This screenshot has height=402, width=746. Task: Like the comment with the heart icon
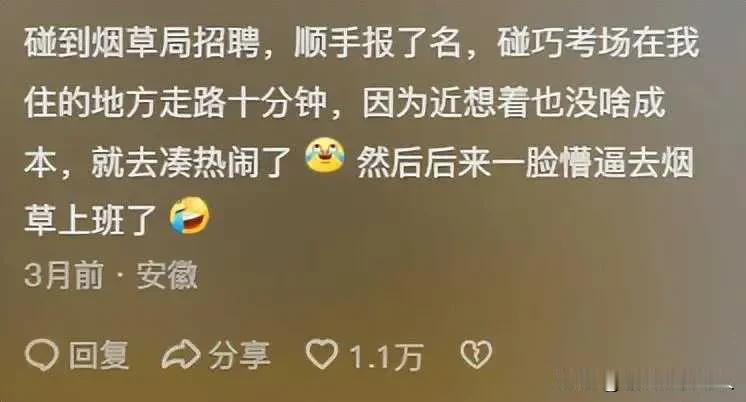point(322,354)
